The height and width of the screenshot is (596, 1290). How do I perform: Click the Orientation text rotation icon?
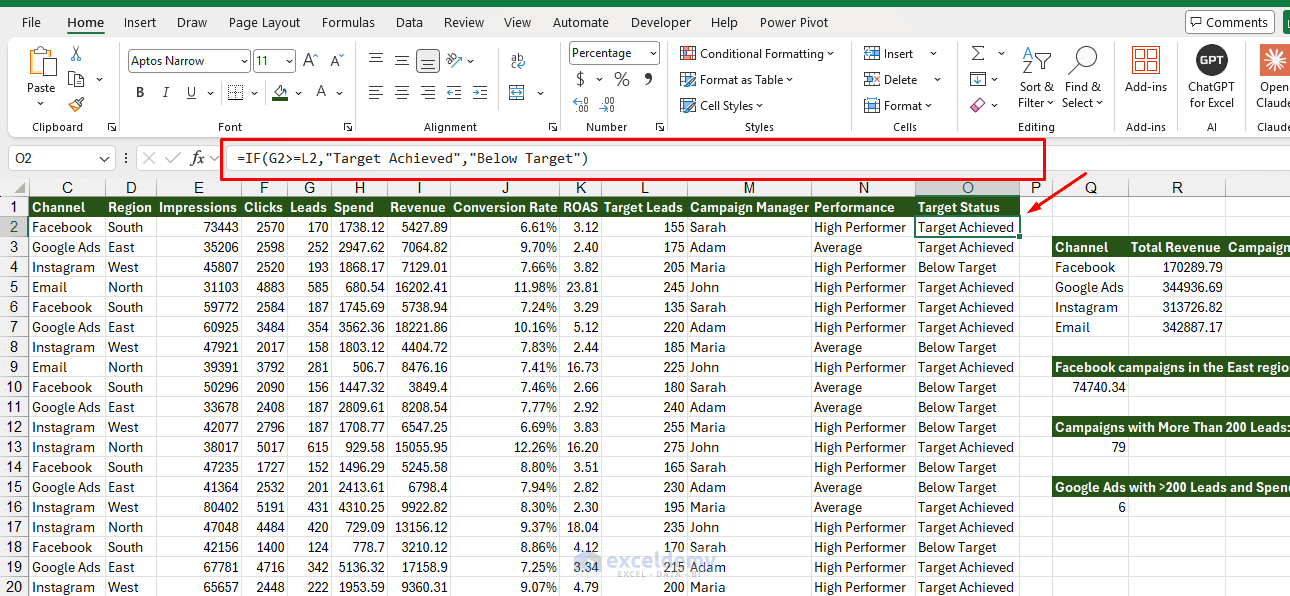click(456, 61)
